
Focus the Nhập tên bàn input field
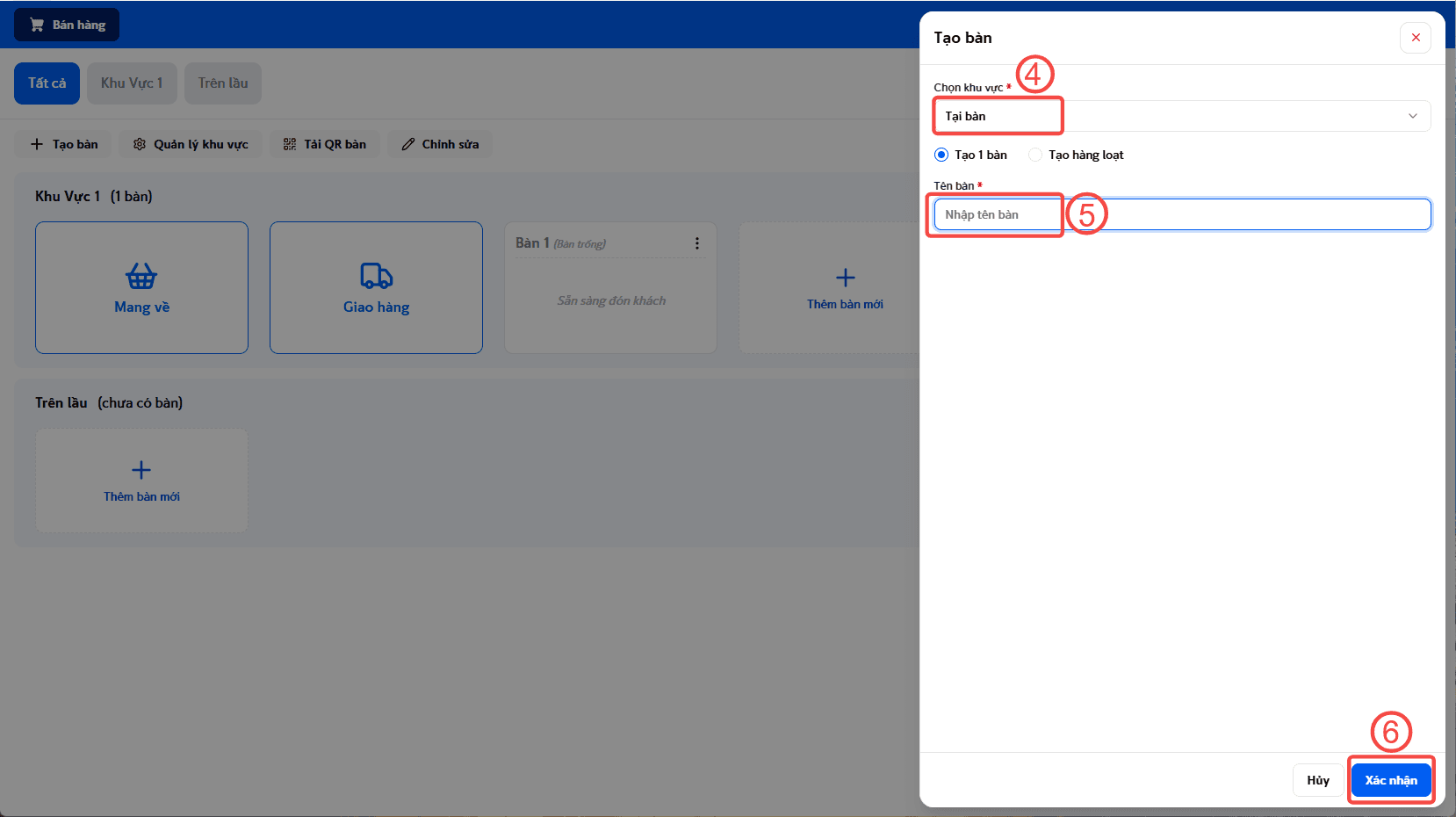coord(1182,214)
